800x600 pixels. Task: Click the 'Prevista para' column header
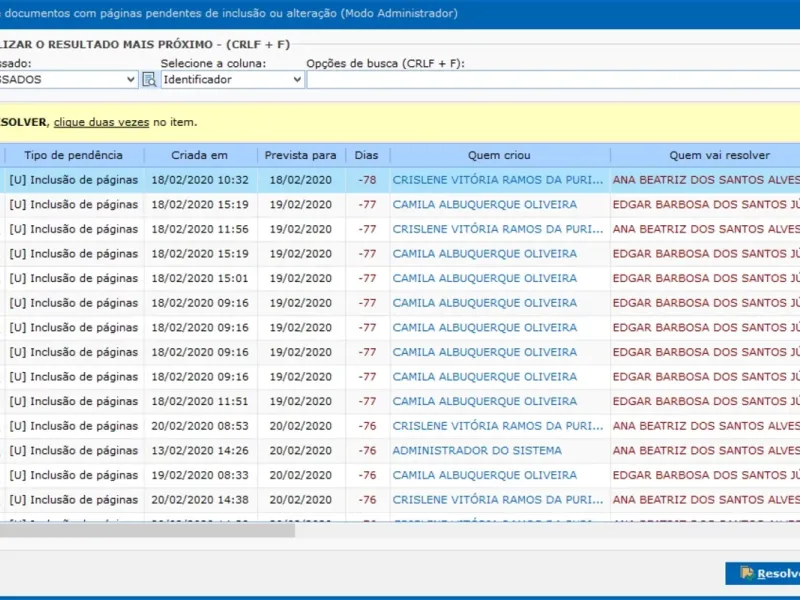pos(300,155)
